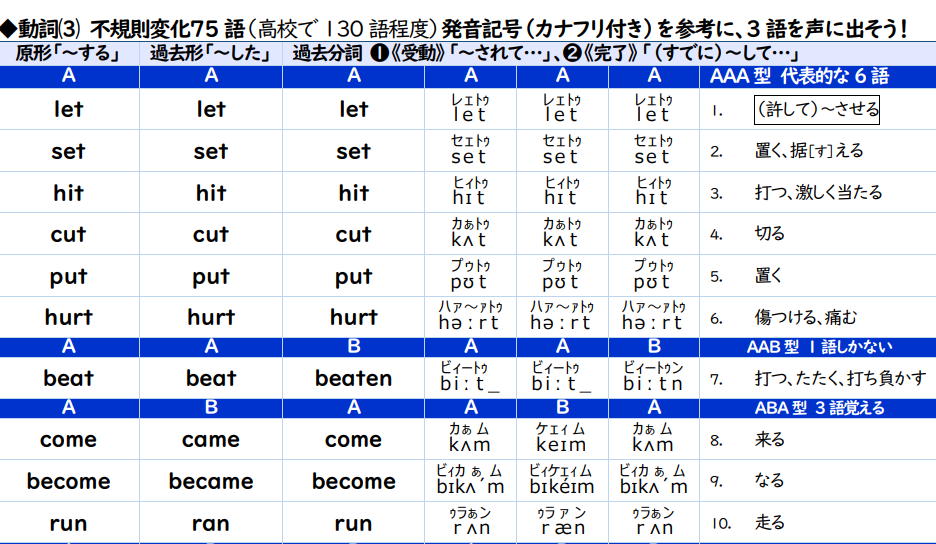Select the blue band label "AAA型 代表的な6語"
Image resolution: width=936 pixels, height=544 pixels.
(798, 76)
